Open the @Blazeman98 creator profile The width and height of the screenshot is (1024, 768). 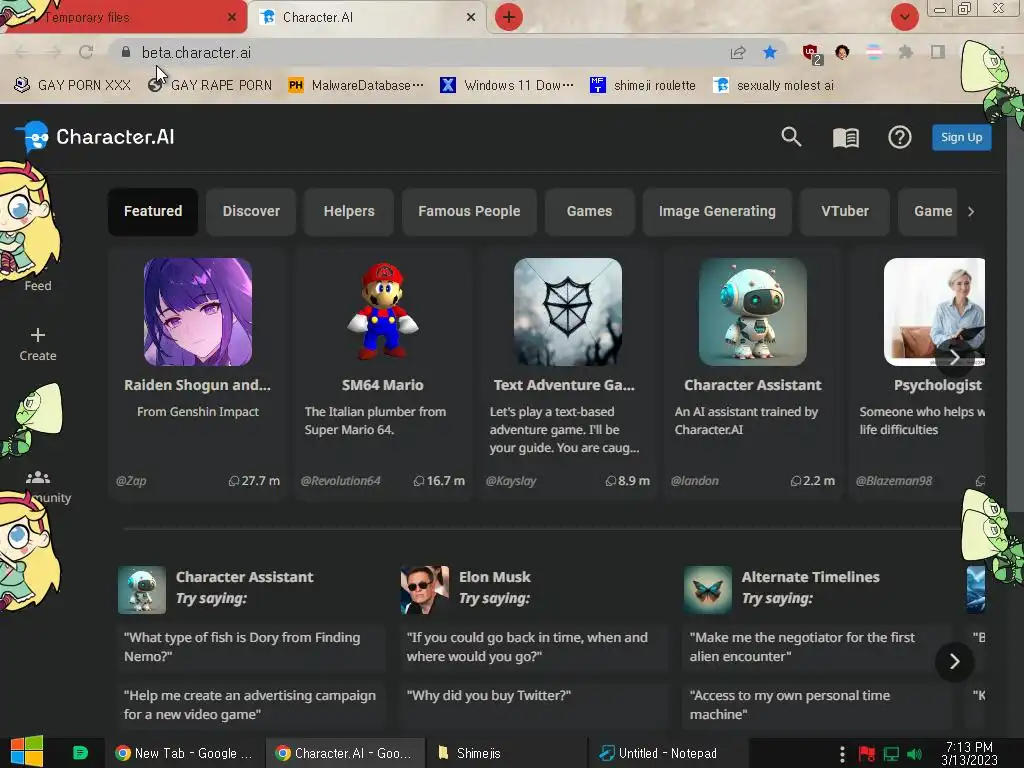[x=893, y=481]
